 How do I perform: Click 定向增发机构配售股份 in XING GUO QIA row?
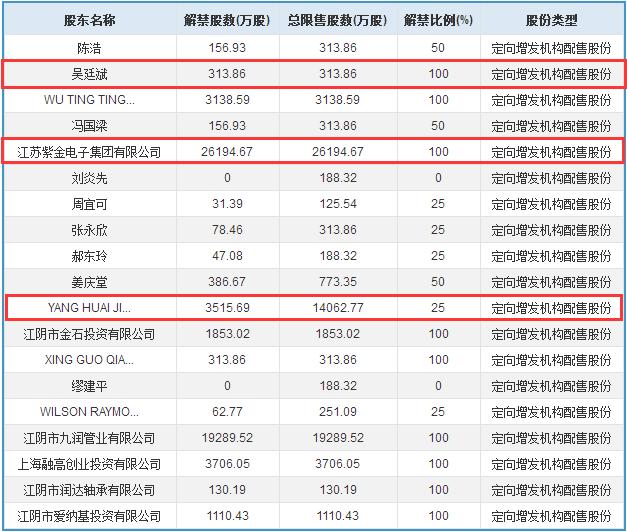551,360
